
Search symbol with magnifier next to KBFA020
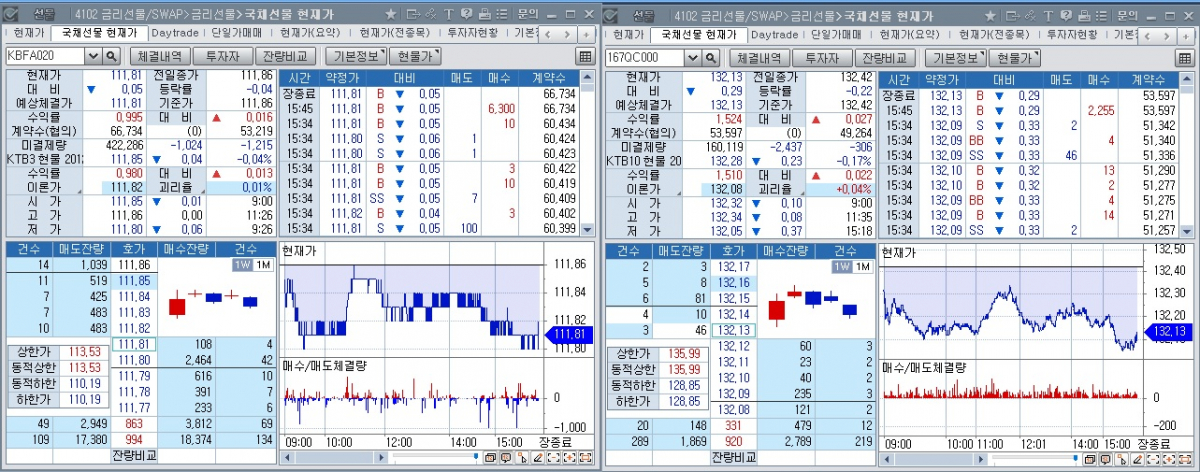111,57
